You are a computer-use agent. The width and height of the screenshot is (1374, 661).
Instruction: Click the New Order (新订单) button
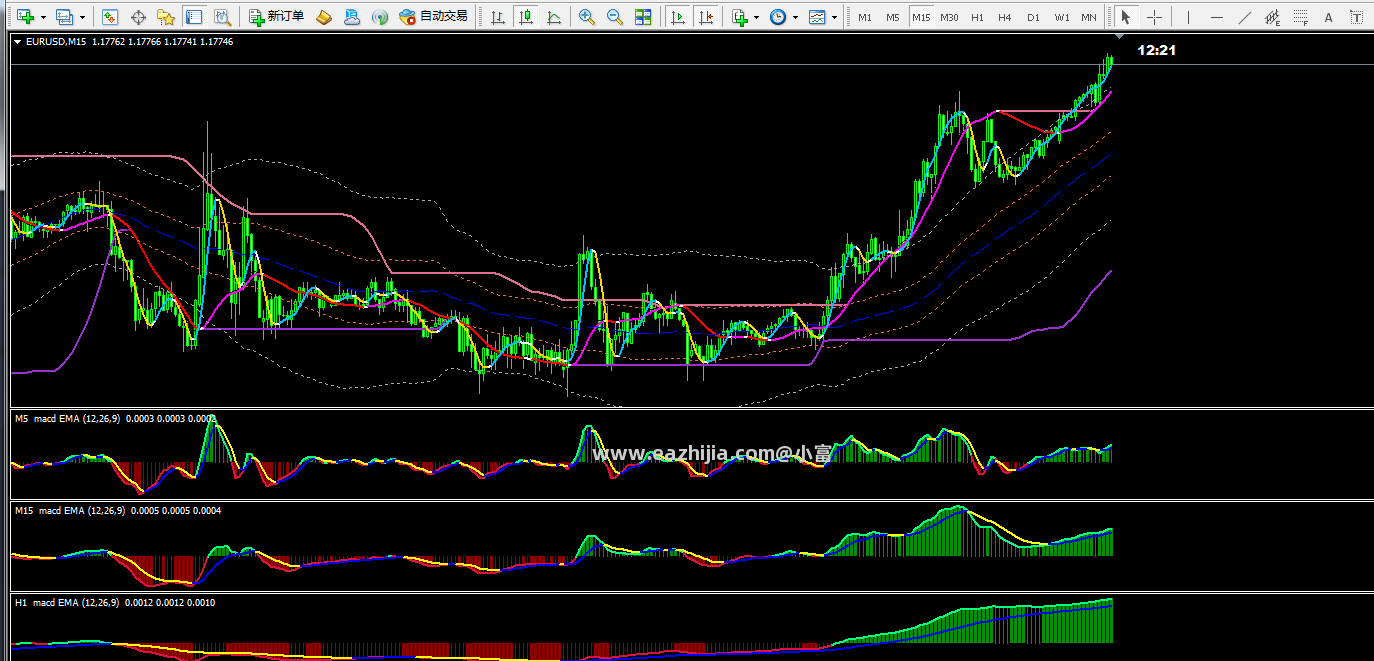pos(276,17)
